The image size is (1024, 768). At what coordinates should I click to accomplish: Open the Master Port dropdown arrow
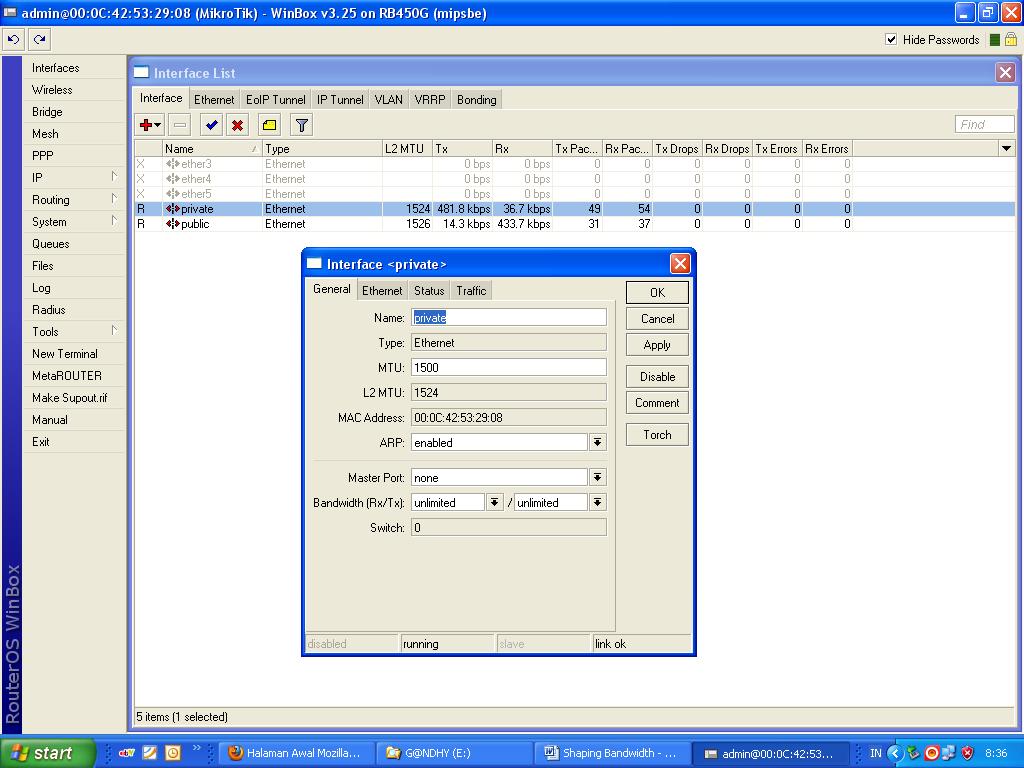tap(598, 477)
